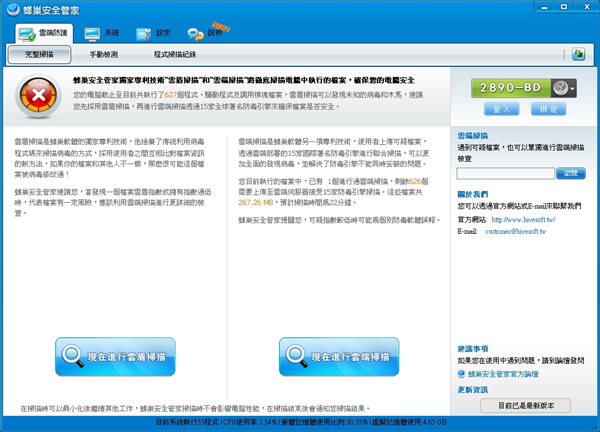
Task: Click the globe icon beside forum link
Action: click(461, 374)
